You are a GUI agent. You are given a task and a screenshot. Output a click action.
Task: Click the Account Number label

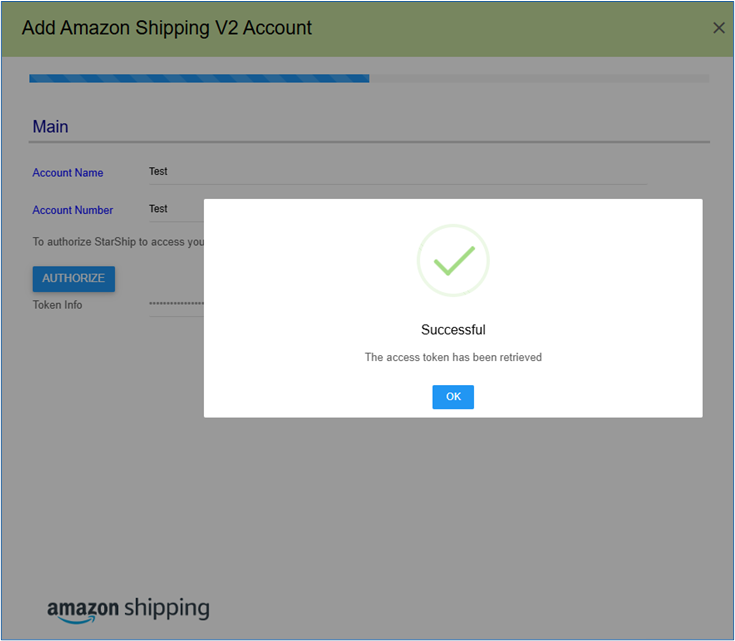(73, 210)
